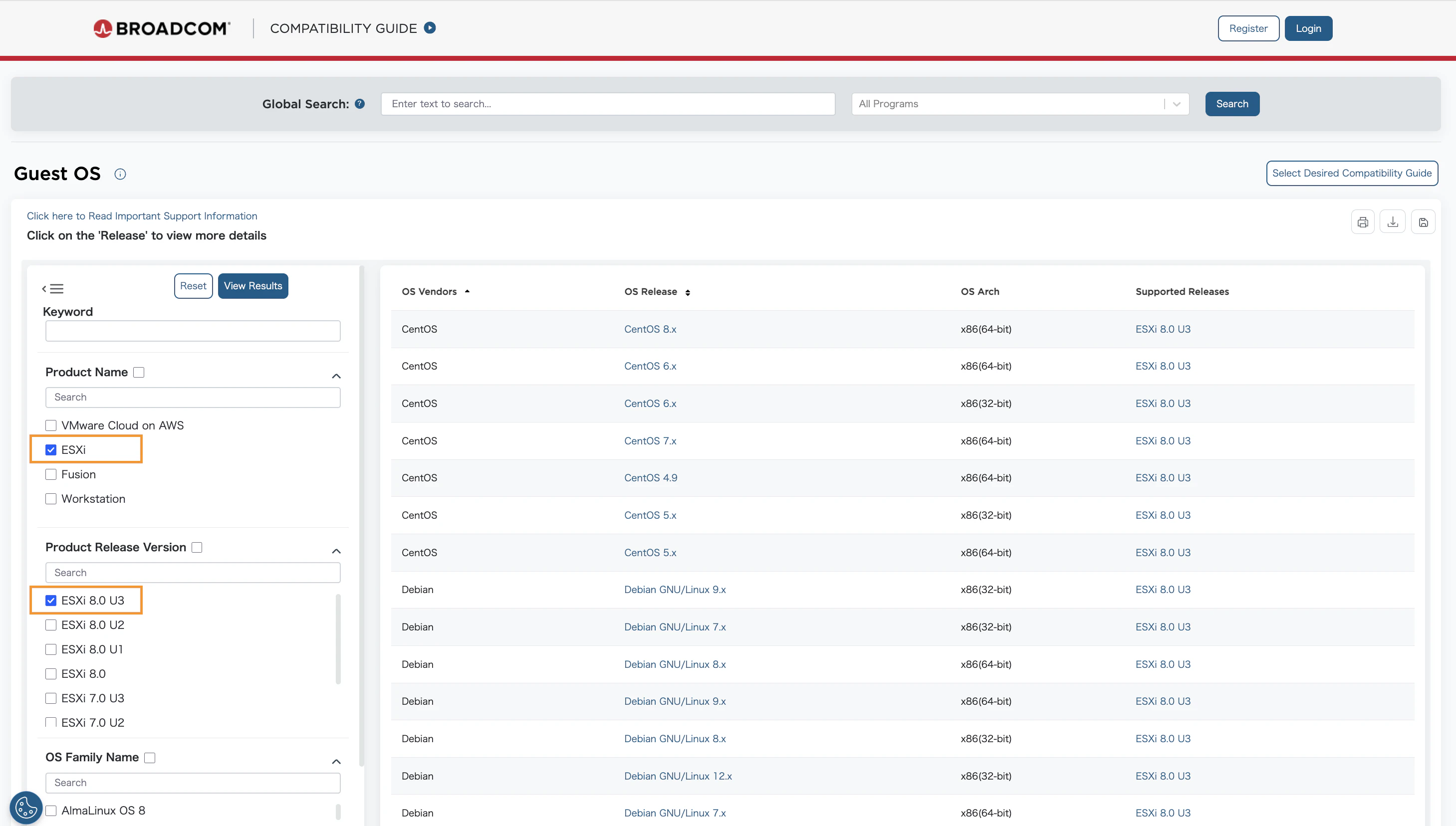
Task: Click the Supported Releases column header
Action: pos(1182,292)
